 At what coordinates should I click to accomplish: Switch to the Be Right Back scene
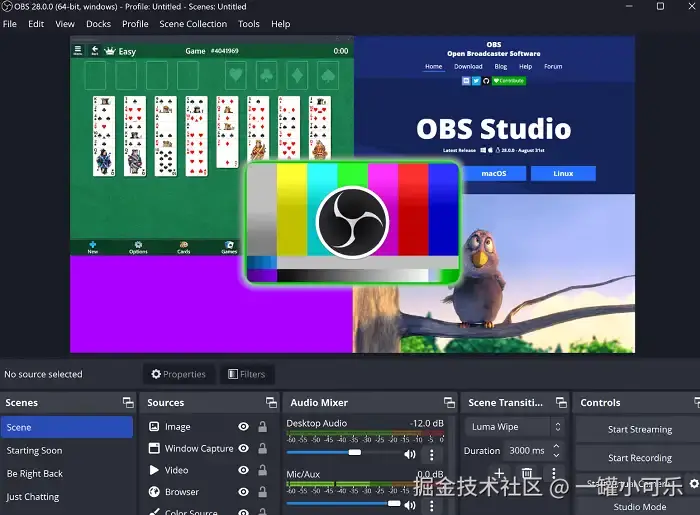67,473
